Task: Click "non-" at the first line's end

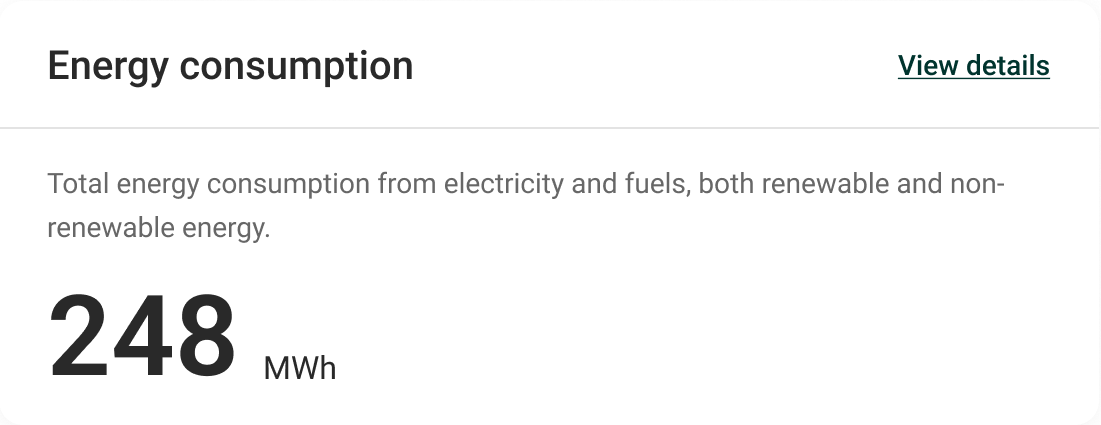Action: pyautogui.click(x=978, y=185)
